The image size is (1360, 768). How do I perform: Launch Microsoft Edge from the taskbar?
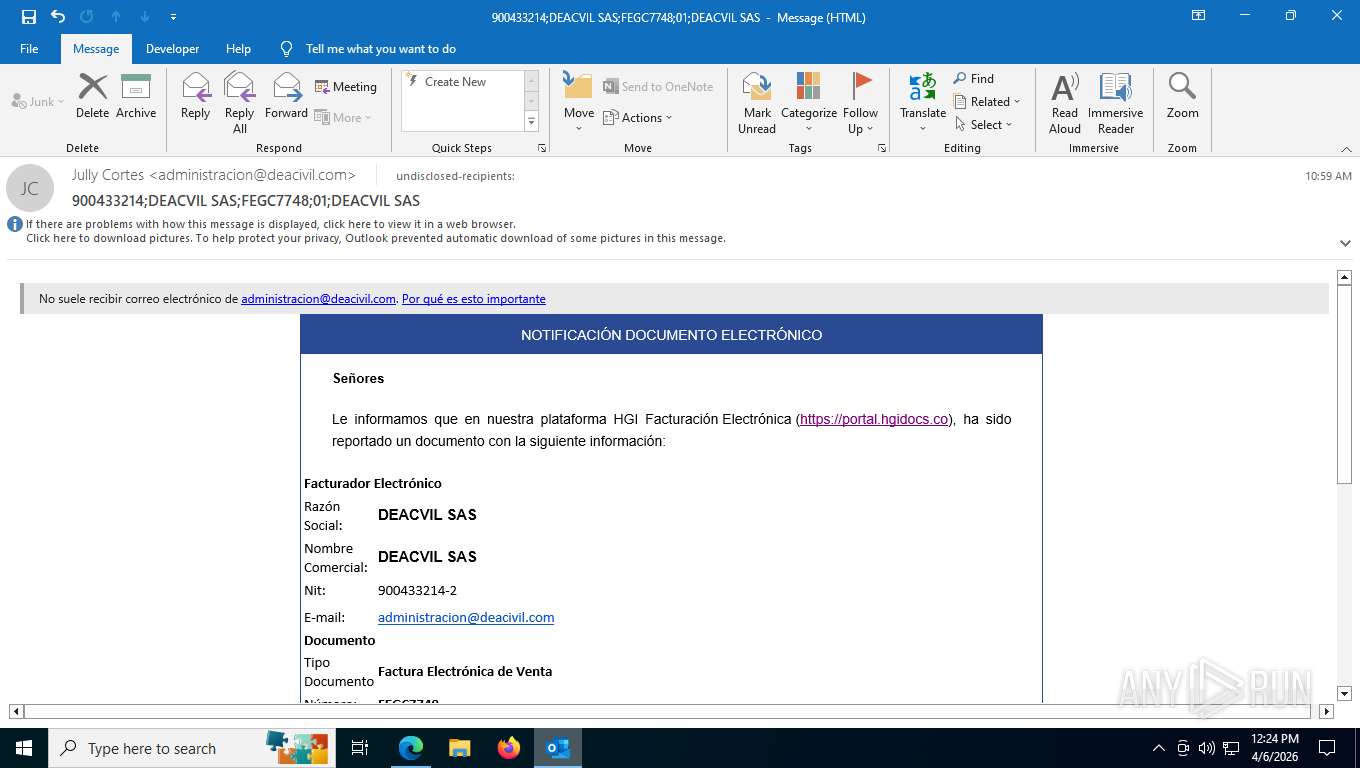point(410,748)
